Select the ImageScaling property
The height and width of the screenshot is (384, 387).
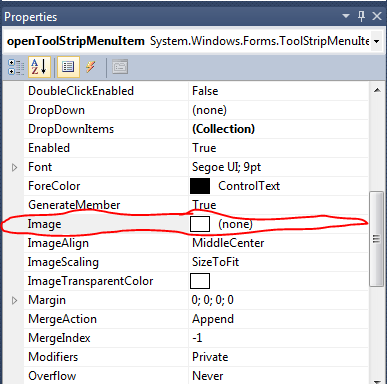pyautogui.click(x=63, y=262)
